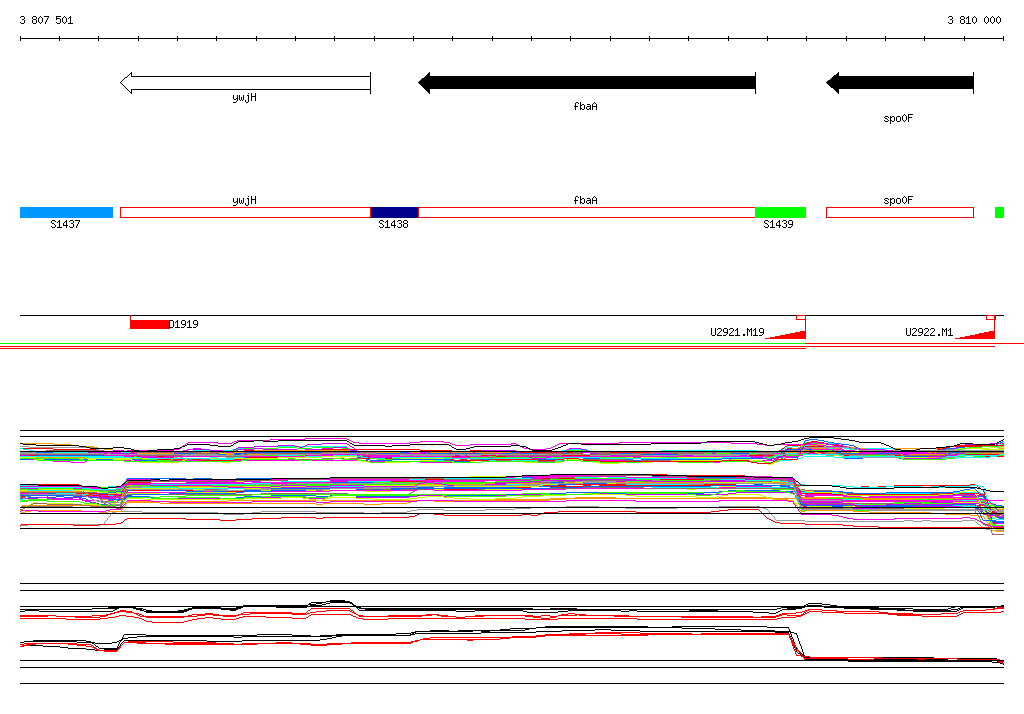Click the red-outlined ywjH segment bar
The width and height of the screenshot is (1024, 714).
(x=246, y=212)
